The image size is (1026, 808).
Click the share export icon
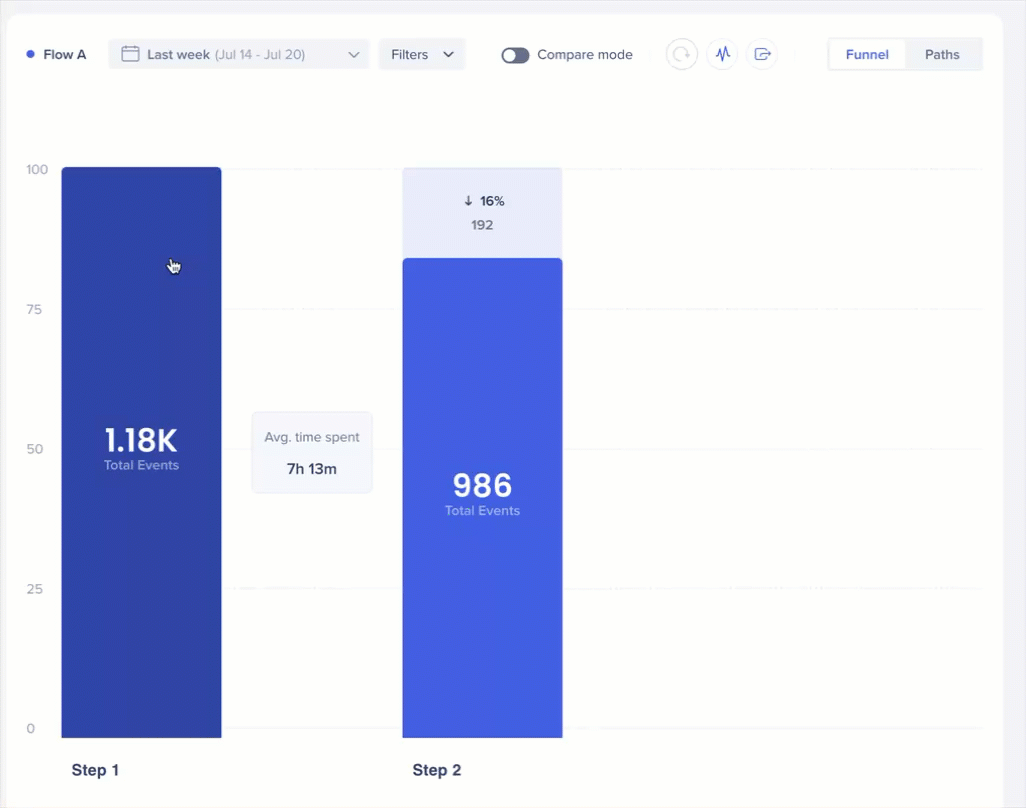[762, 54]
